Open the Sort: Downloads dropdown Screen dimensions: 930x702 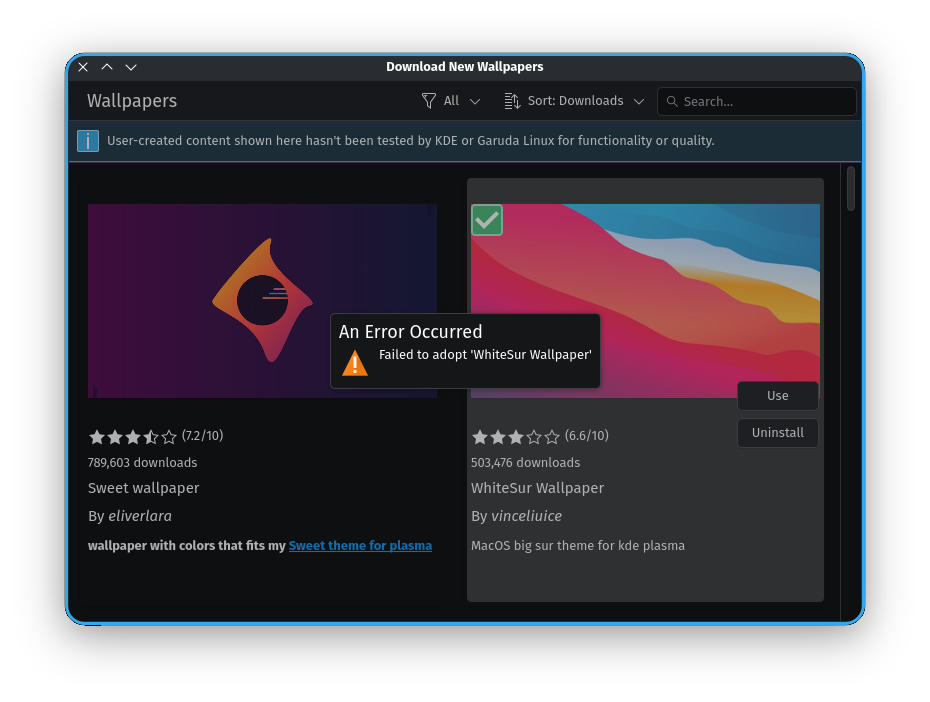point(574,101)
